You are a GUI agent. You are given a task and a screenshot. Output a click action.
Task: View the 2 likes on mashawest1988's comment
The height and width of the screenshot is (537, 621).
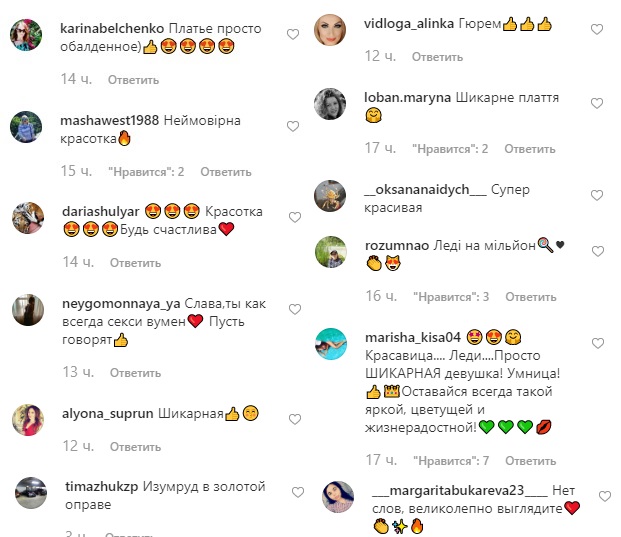pyautogui.click(x=146, y=172)
